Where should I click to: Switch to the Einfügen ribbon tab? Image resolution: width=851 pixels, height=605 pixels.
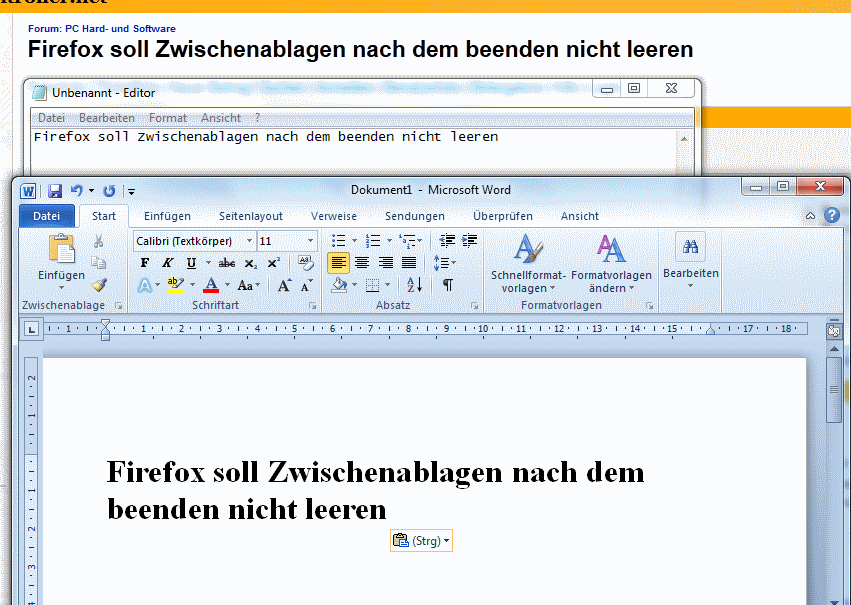click(167, 216)
